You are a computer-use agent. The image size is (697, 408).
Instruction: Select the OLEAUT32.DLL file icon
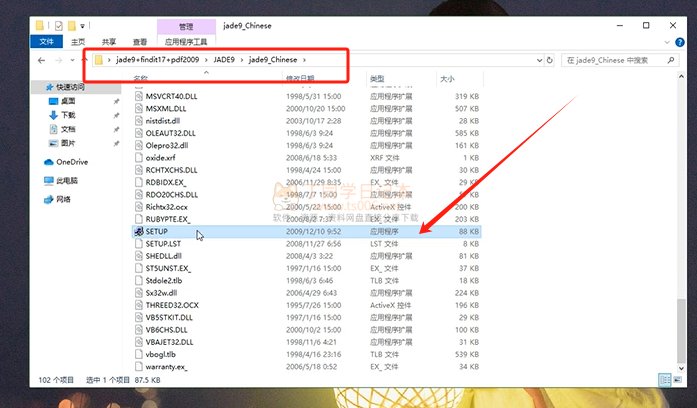tap(139, 133)
